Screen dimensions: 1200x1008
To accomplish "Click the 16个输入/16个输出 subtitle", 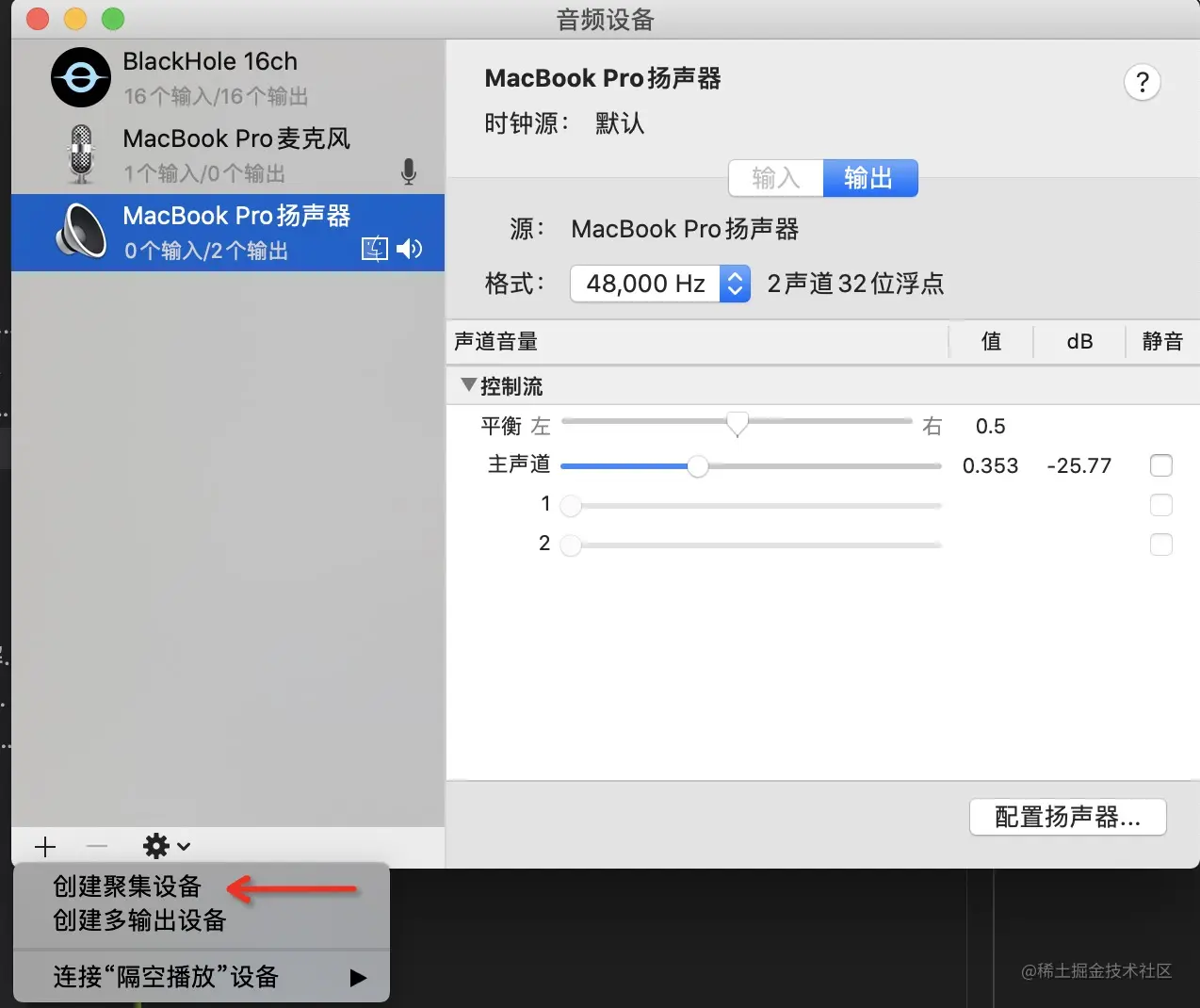I will click(216, 96).
